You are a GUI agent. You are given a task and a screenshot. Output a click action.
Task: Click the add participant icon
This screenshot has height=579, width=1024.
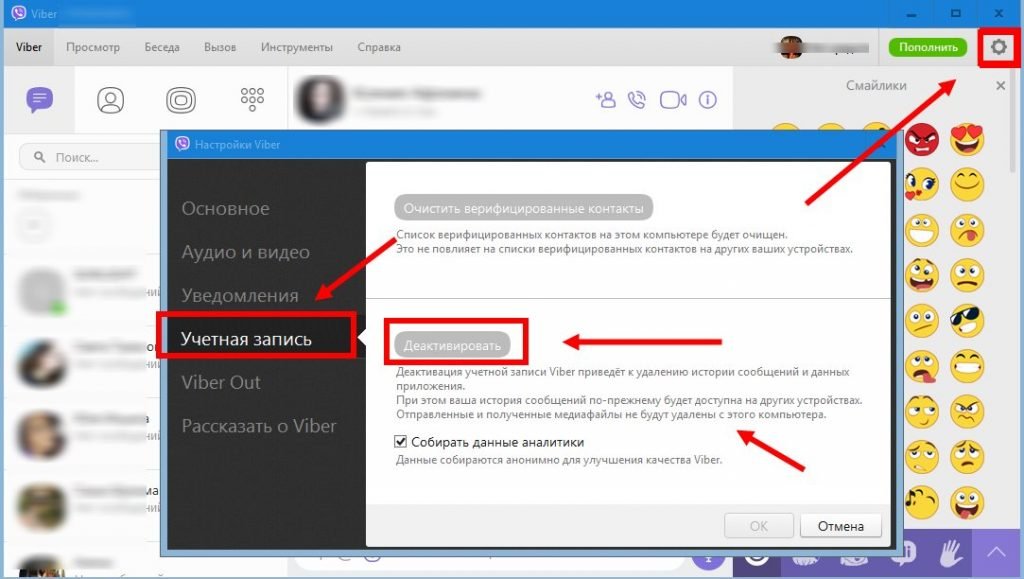pos(605,99)
